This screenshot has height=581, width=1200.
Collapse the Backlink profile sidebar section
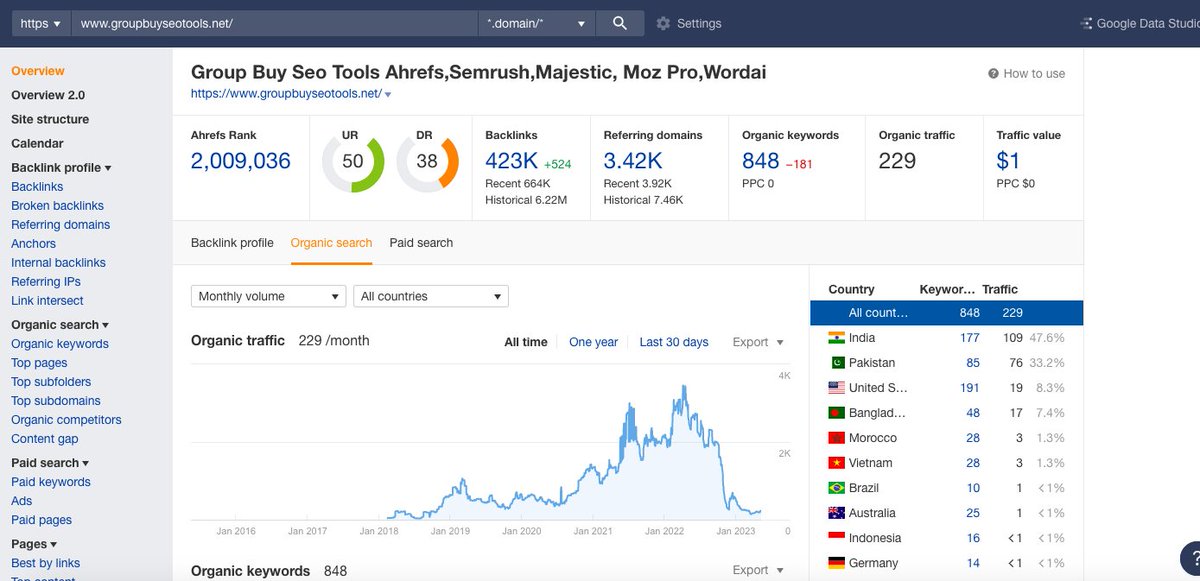(x=61, y=168)
